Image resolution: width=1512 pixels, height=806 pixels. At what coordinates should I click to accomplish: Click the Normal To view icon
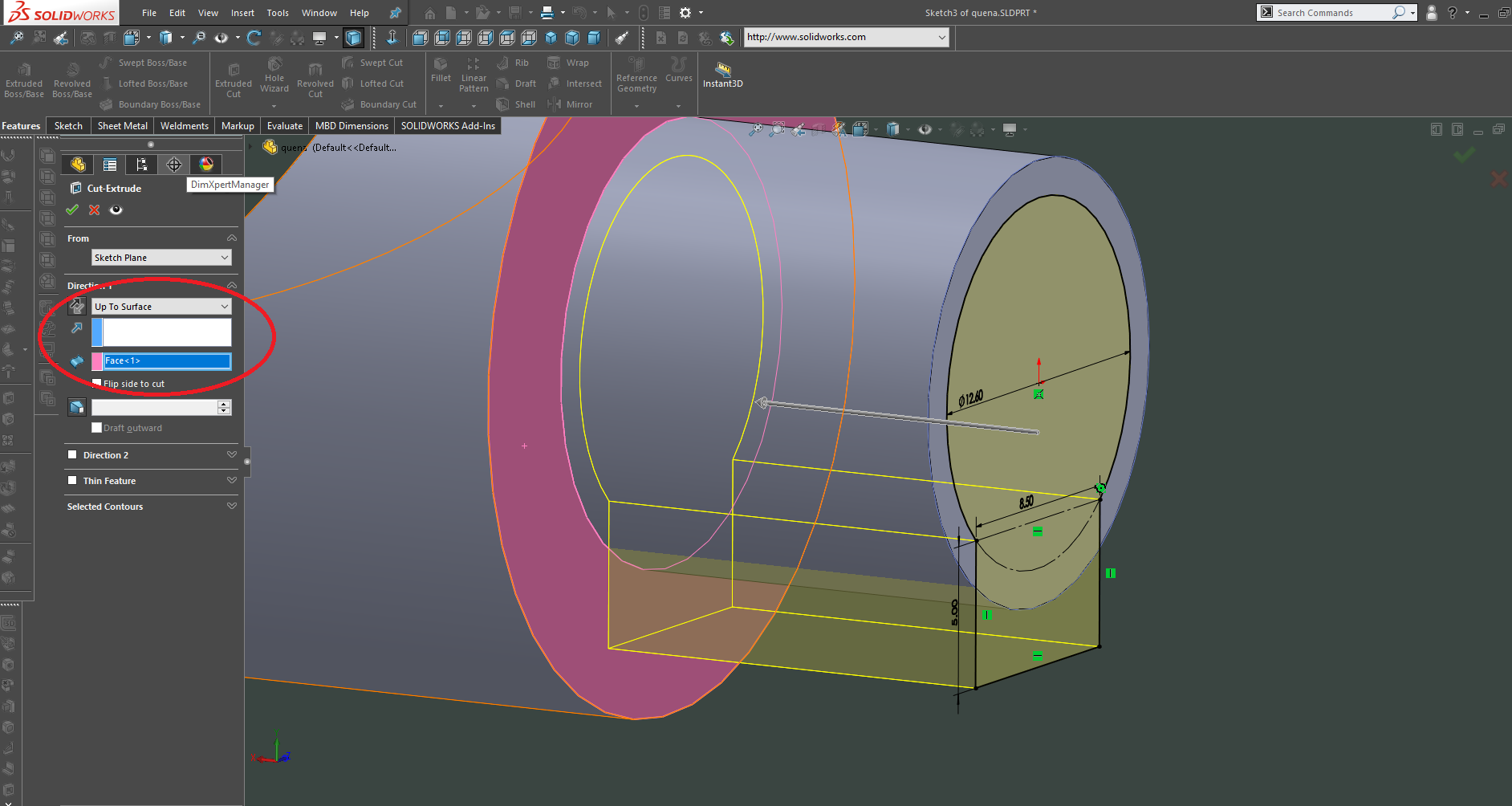coord(392,37)
